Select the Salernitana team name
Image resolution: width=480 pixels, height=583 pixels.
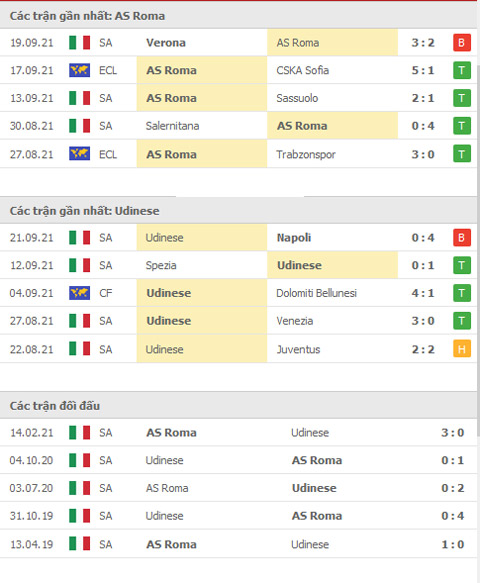pos(173,126)
